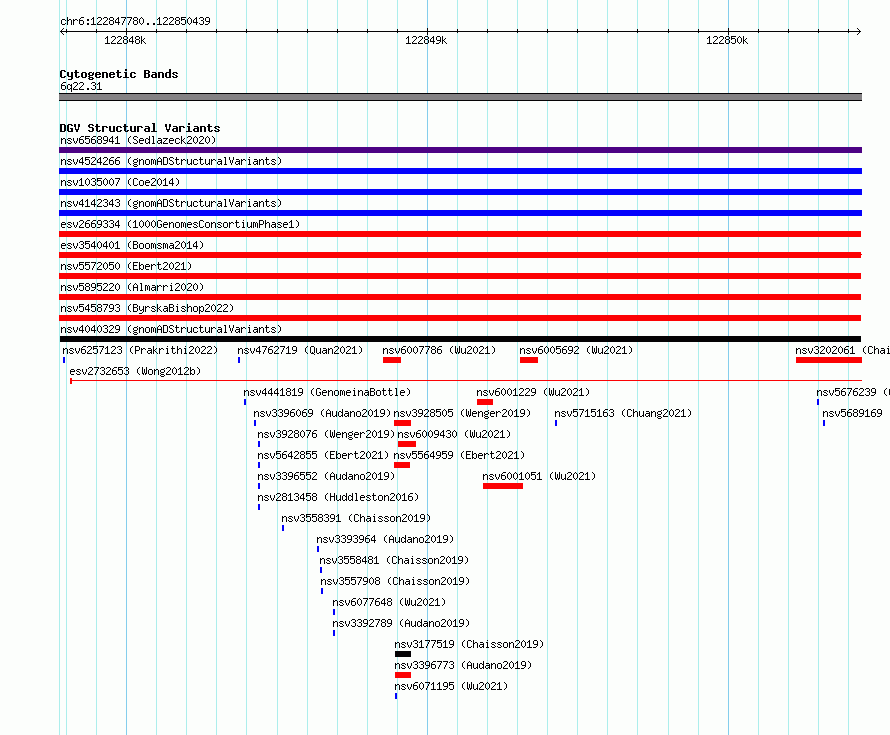Viewport: 890px width, 735px height.
Task: Click red bar under nsv6007786 (Wu2021)
Action: pos(392,360)
